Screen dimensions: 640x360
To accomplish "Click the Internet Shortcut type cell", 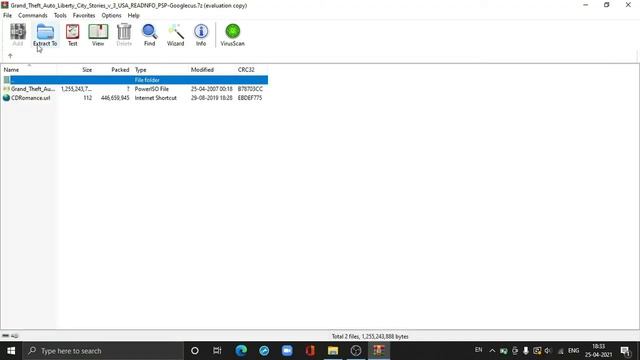I will pos(156,98).
